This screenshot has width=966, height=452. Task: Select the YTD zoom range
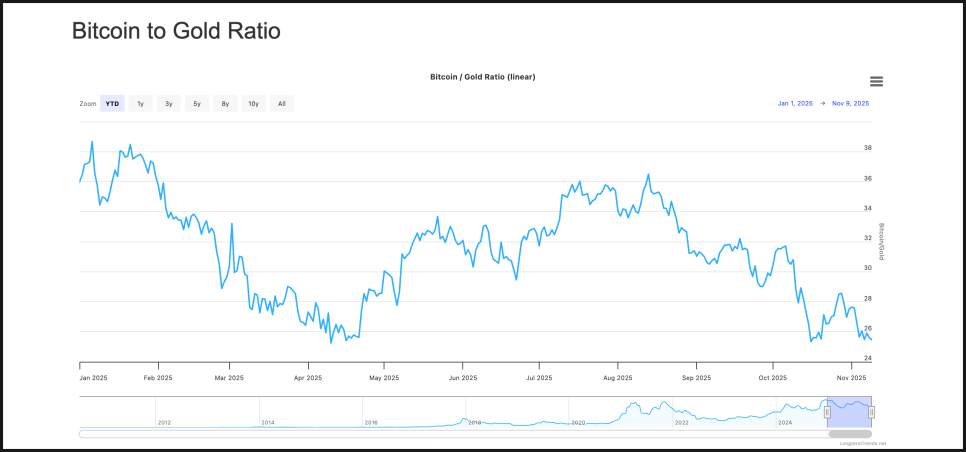click(112, 104)
